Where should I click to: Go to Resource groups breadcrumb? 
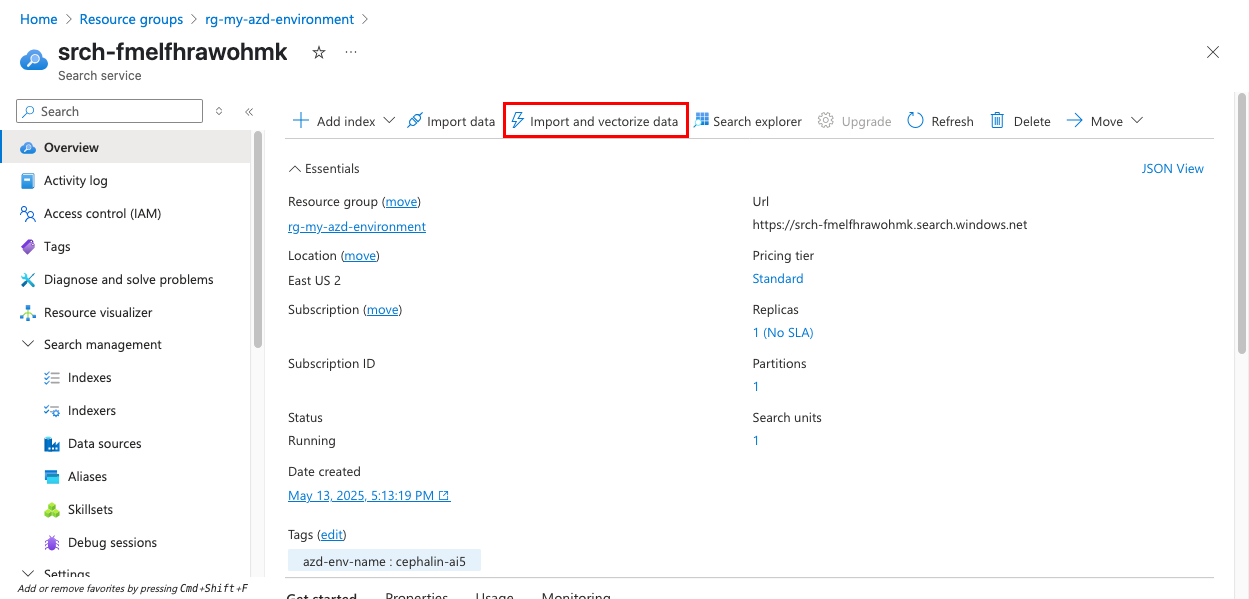[x=131, y=19]
